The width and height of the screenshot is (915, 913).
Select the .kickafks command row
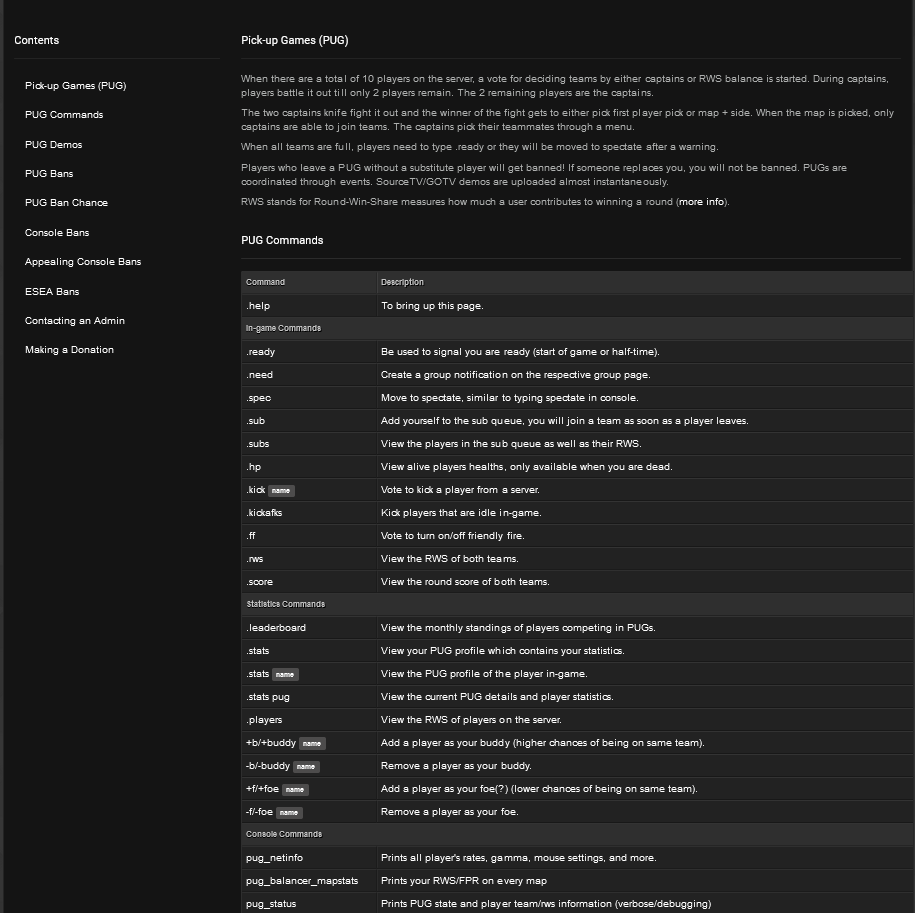coord(264,513)
